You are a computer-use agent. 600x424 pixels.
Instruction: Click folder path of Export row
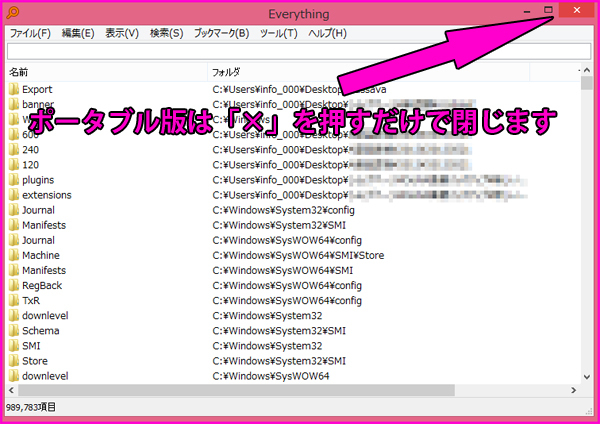coord(299,89)
